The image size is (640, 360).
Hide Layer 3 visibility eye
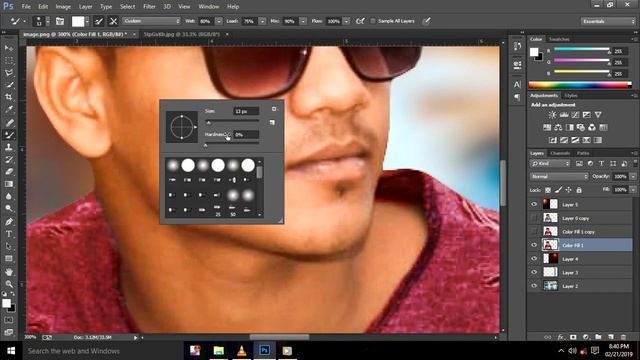(x=534, y=272)
